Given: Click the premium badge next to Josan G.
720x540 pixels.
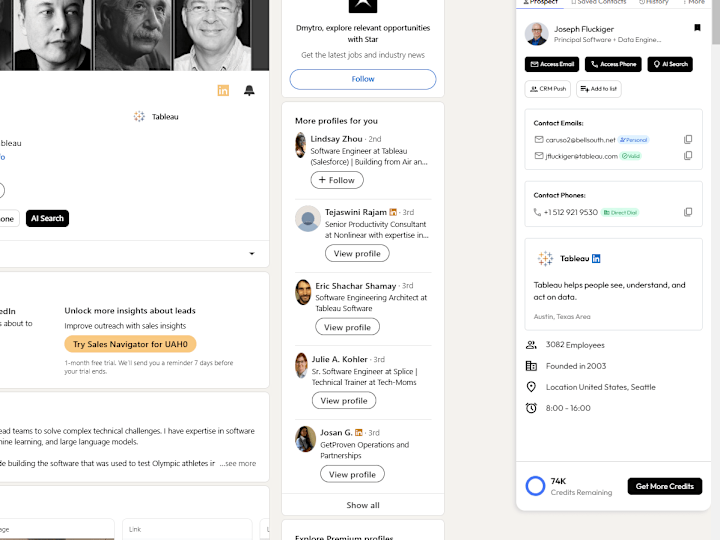Looking at the screenshot, I should pos(359,433).
